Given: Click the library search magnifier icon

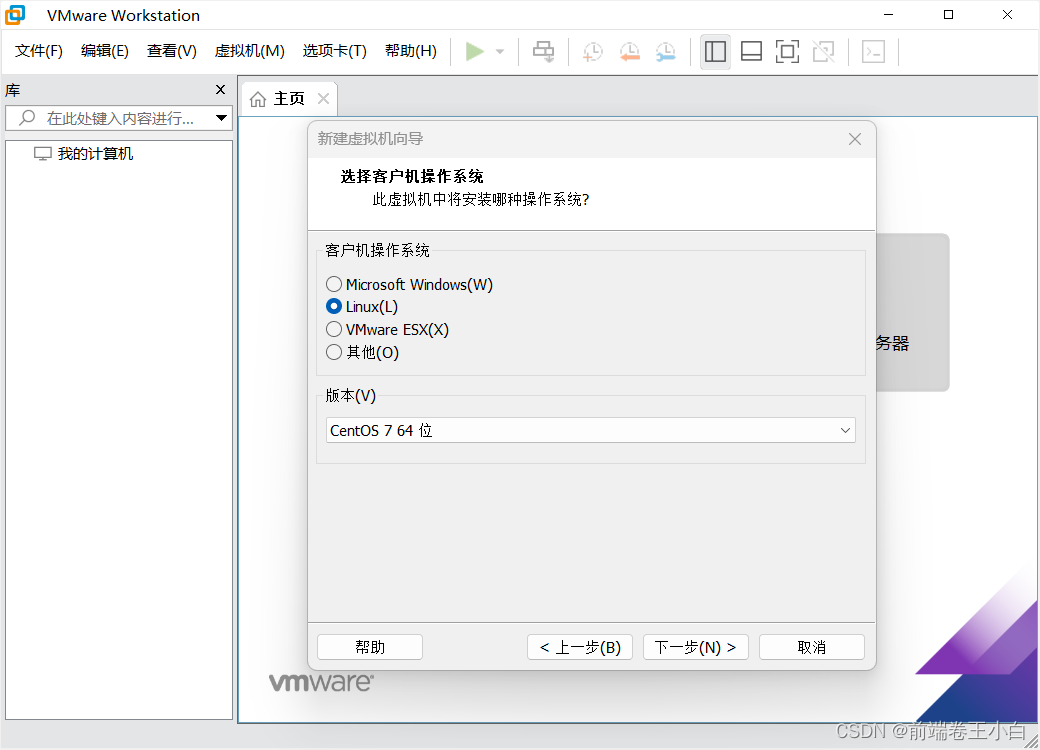Looking at the screenshot, I should [x=27, y=118].
